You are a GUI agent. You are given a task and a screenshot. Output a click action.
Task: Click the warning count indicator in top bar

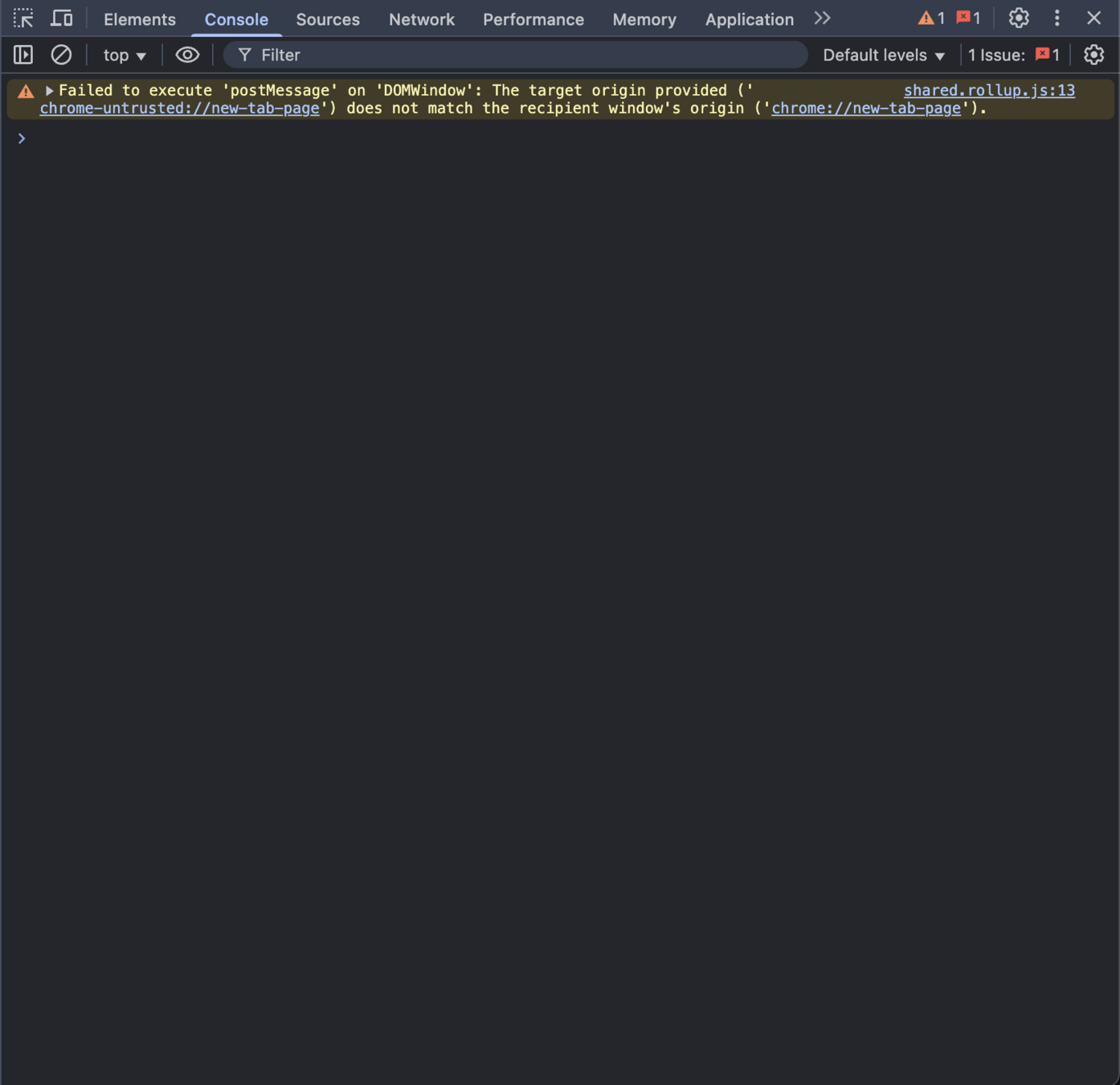932,18
